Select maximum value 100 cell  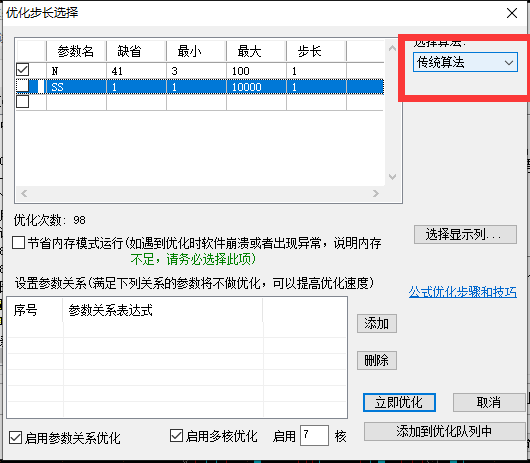click(x=256, y=71)
